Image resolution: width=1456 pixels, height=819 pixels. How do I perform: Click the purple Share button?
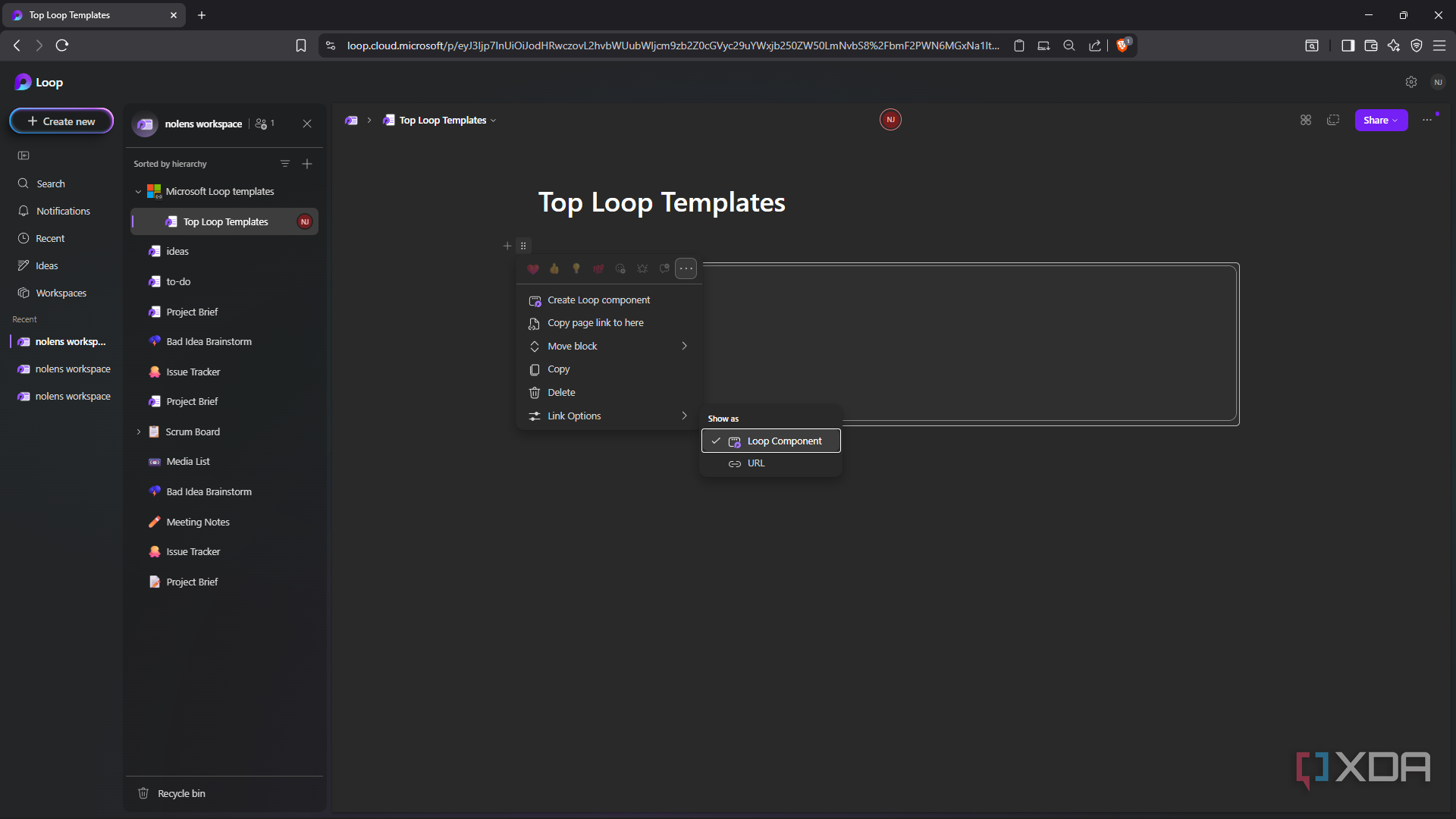pyautogui.click(x=1380, y=121)
